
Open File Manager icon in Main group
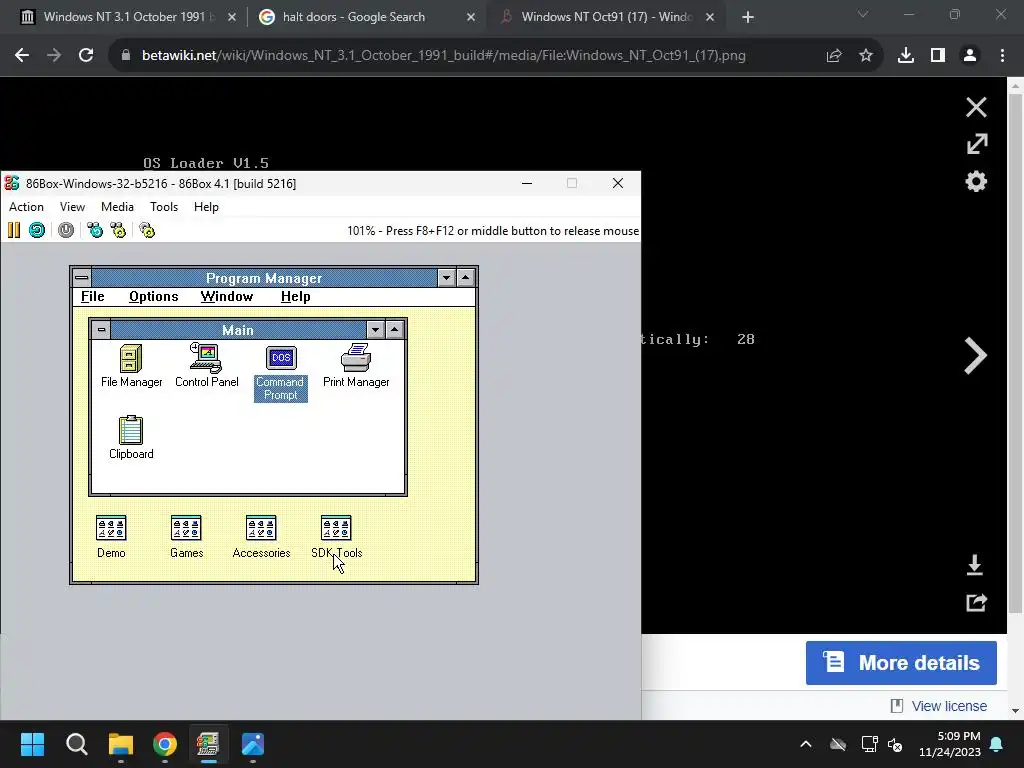[x=131, y=366]
